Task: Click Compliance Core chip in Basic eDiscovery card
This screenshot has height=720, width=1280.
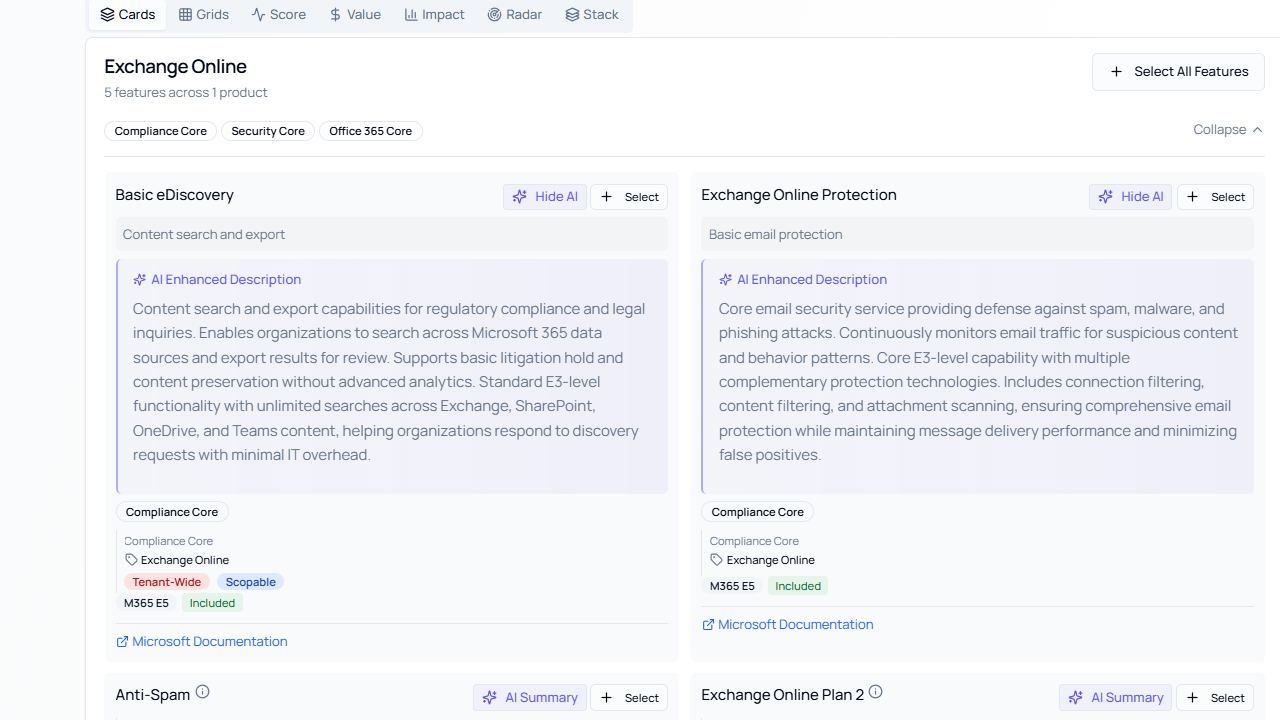Action: click(x=172, y=512)
